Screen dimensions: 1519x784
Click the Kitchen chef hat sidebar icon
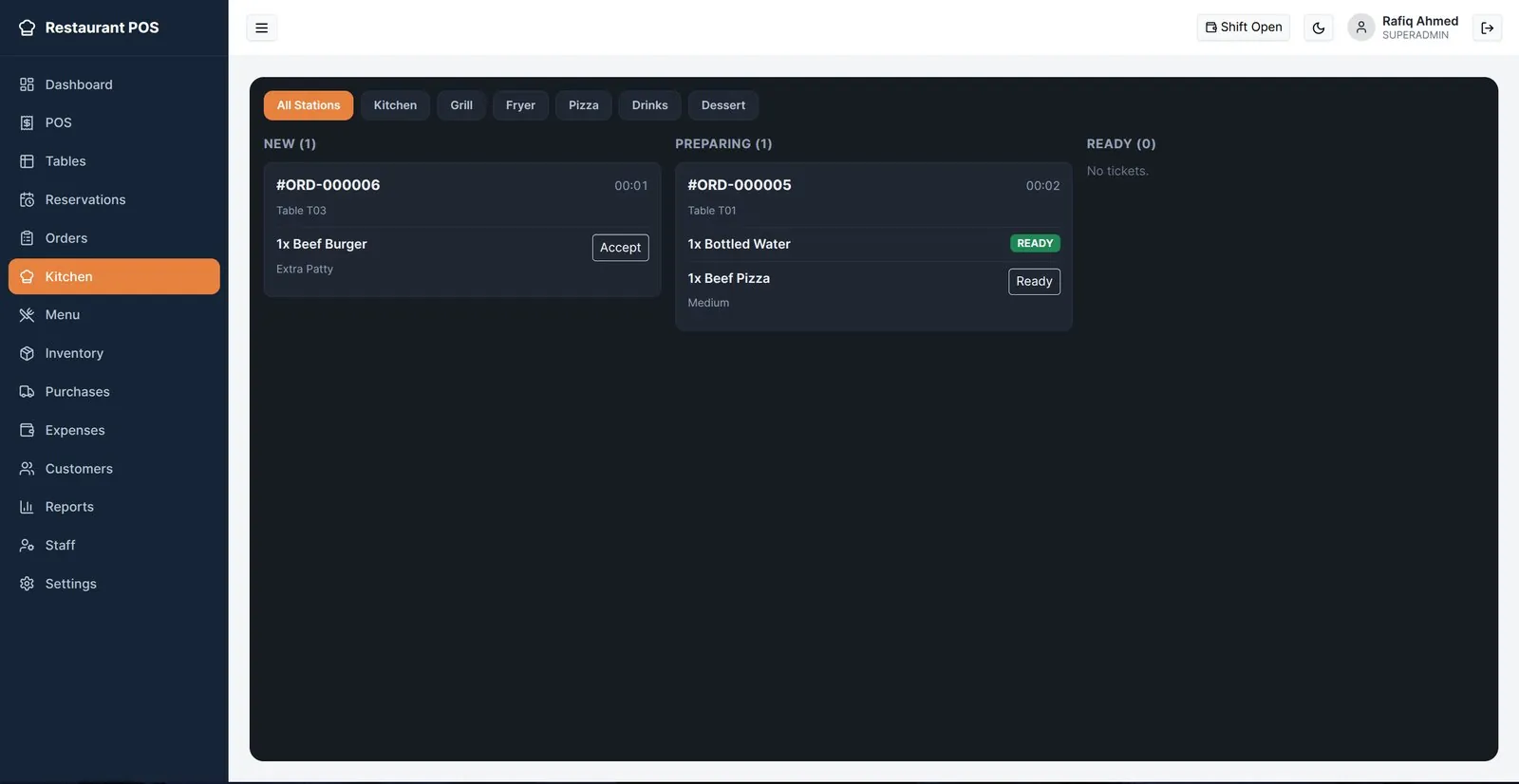coord(27,276)
